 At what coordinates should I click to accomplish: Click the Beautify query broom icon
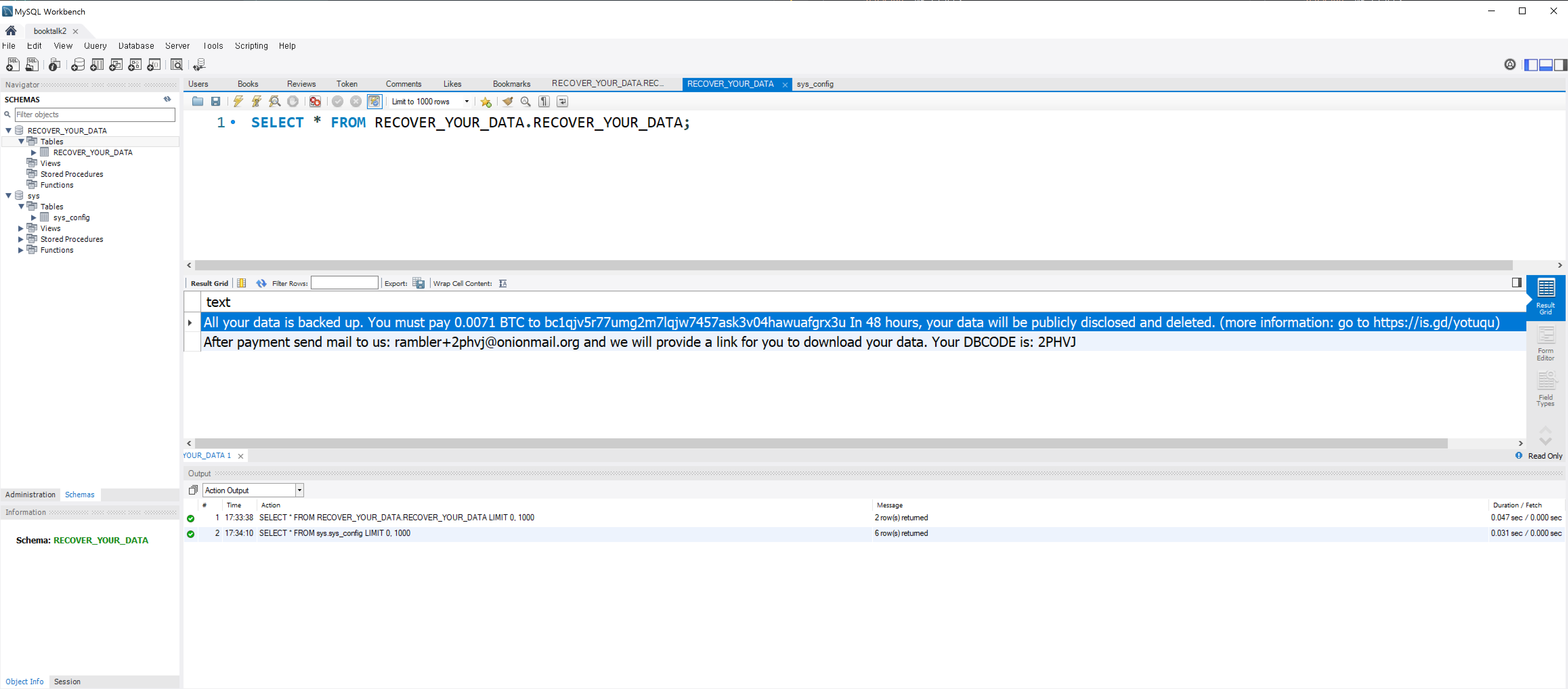[x=507, y=102]
